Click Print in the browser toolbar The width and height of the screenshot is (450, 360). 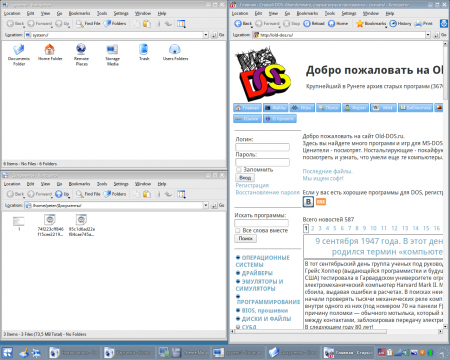click(x=424, y=24)
